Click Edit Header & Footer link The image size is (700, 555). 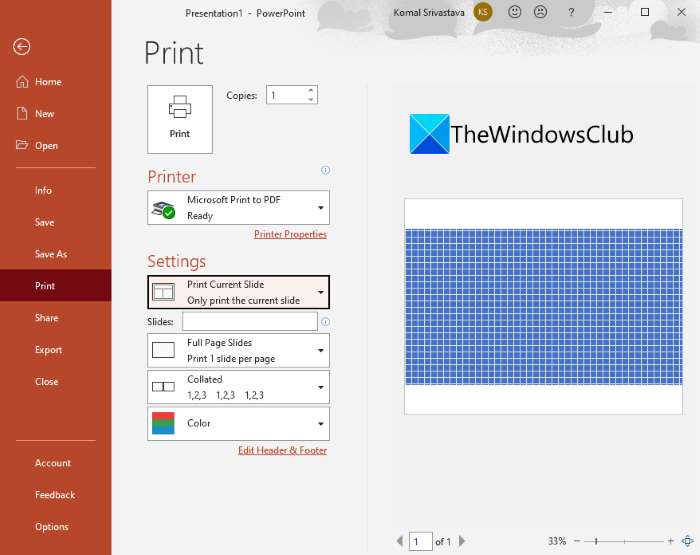[x=282, y=450]
